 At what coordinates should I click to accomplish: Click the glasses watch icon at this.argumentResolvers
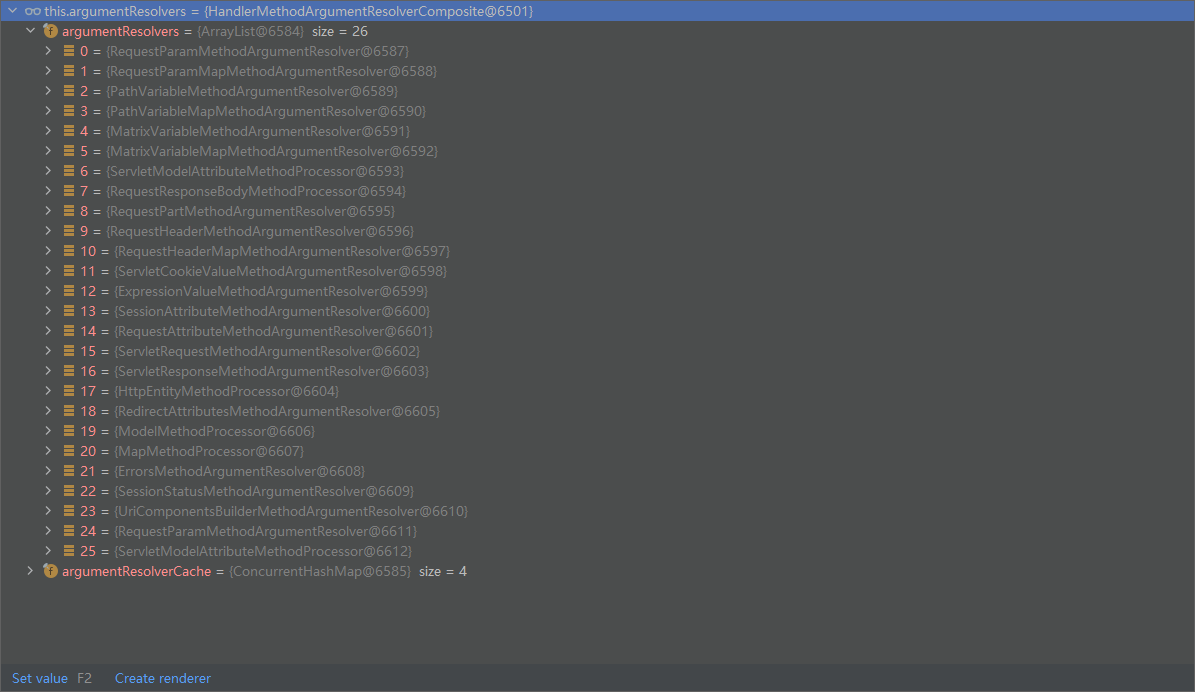[33, 11]
